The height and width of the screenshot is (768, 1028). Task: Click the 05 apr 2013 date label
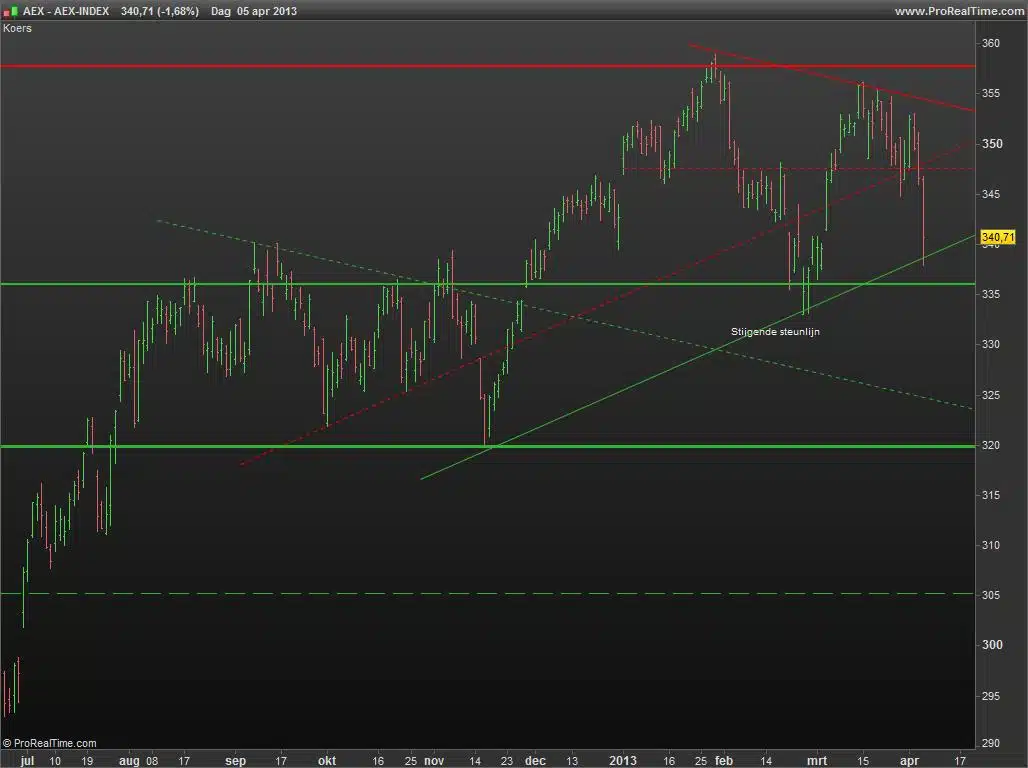(267, 11)
